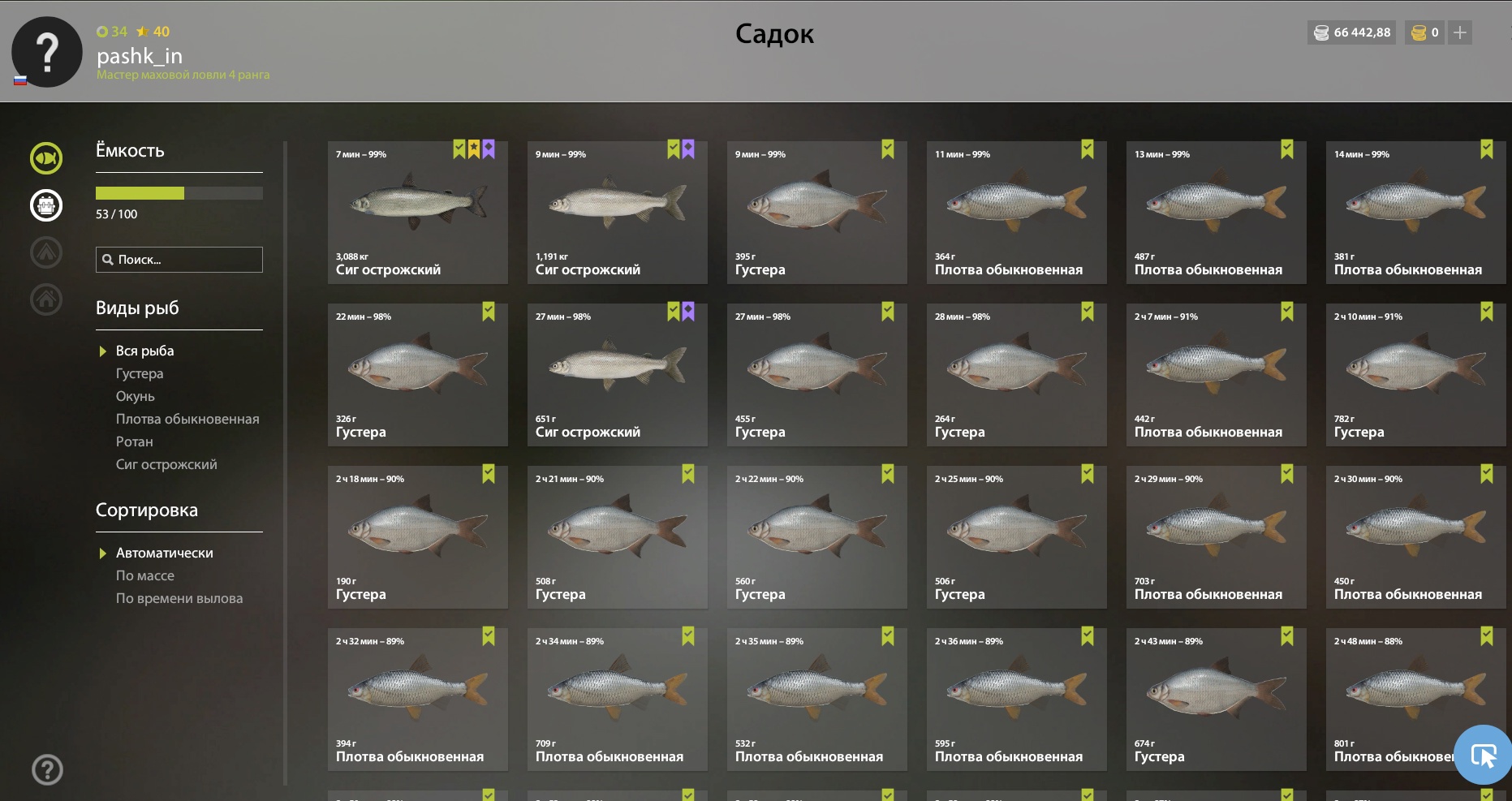Click the home base sidebar icon

(46, 299)
